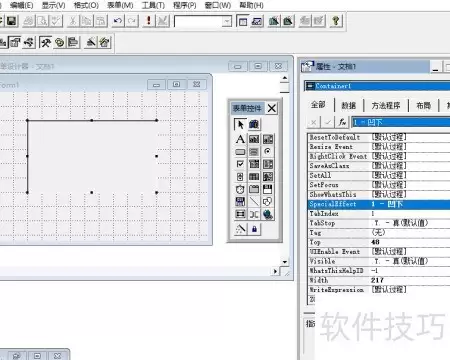Click the Save disk icon in toolbar
The height and width of the screenshot is (360, 450).
click(11, 21)
